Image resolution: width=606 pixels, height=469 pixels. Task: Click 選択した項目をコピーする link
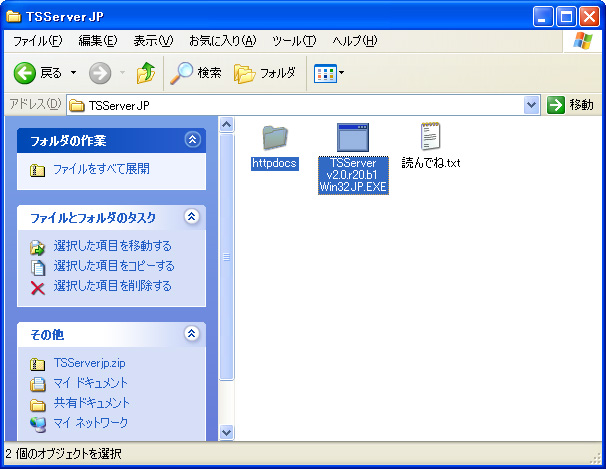point(114,266)
